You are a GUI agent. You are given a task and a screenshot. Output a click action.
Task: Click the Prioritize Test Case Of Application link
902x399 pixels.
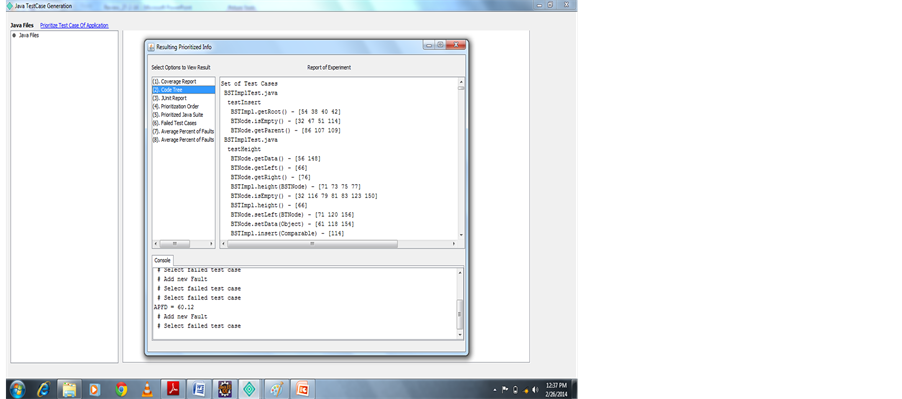[74, 26]
